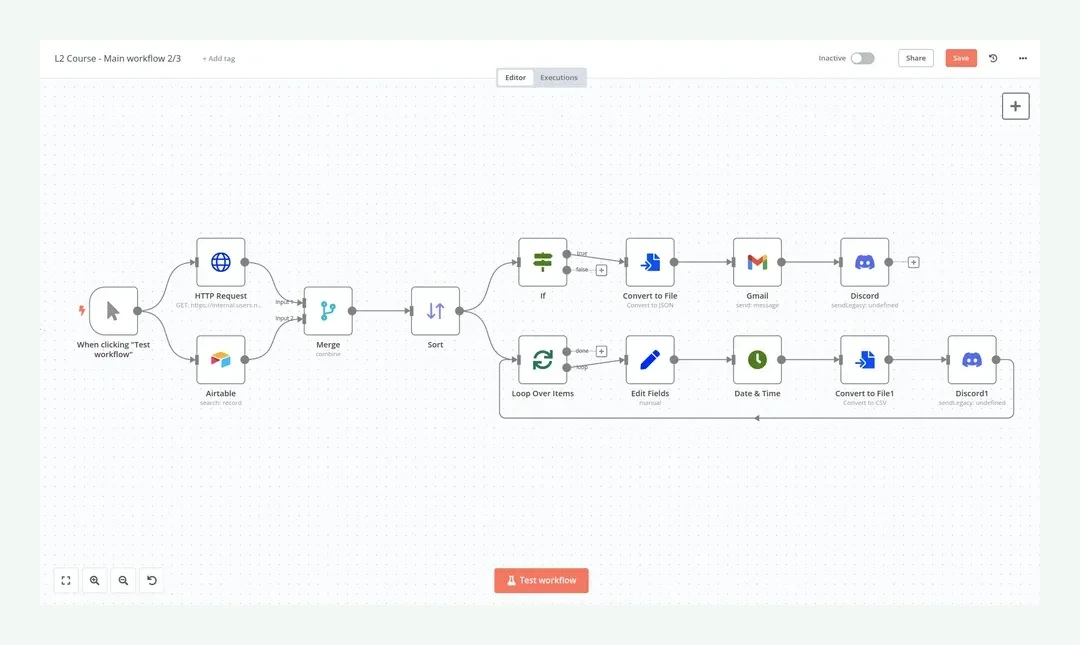Click the Gmail node's output connector
This screenshot has width=1080, height=645.
coord(782,262)
